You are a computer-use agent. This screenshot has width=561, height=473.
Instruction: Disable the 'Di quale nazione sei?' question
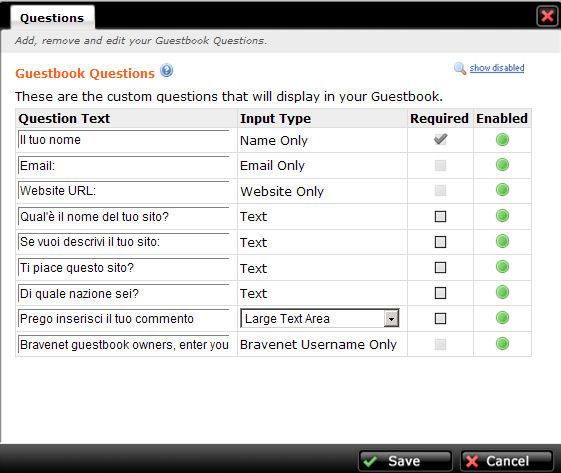tap(502, 292)
